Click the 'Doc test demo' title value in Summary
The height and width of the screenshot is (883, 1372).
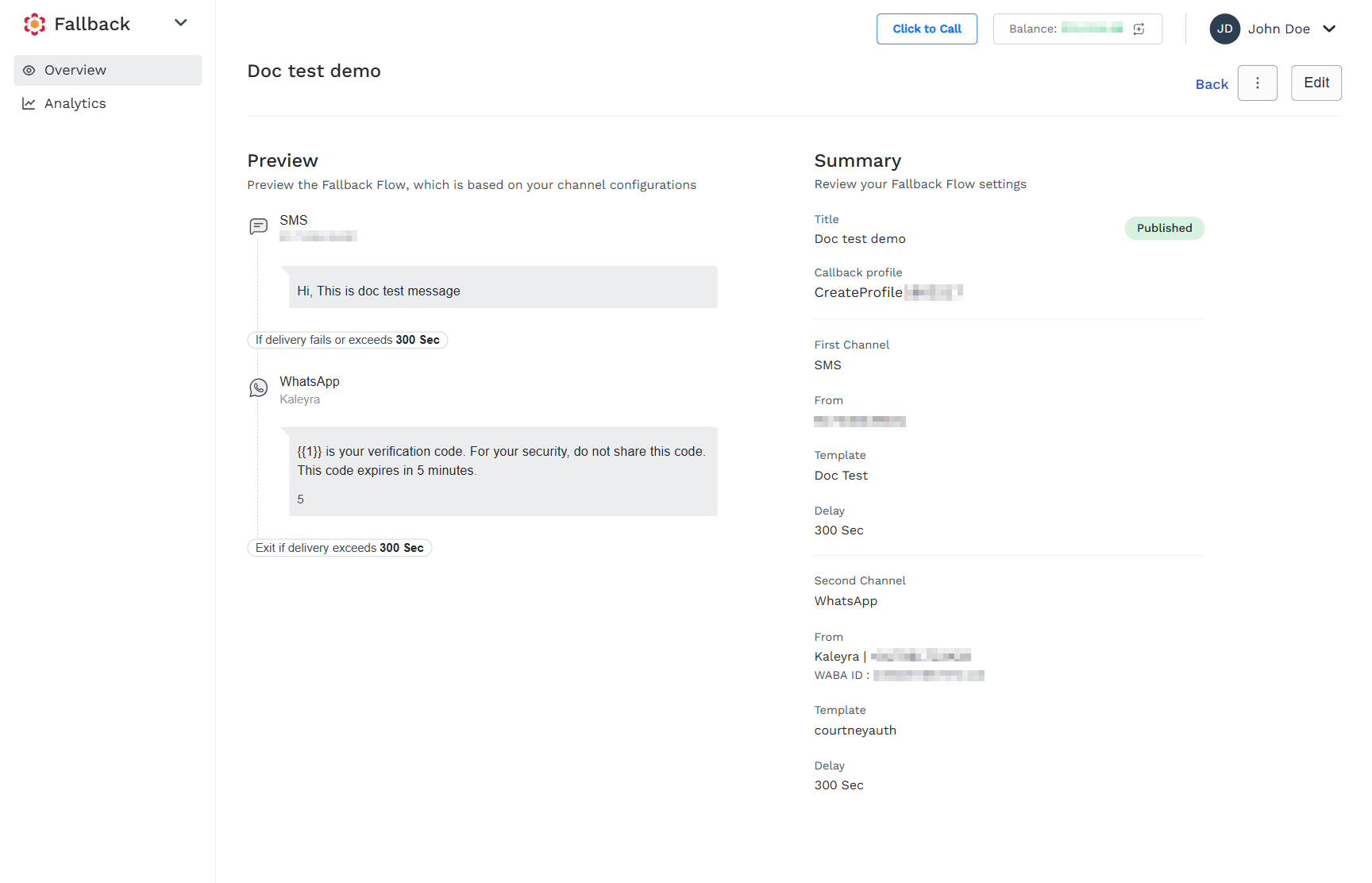(x=860, y=239)
